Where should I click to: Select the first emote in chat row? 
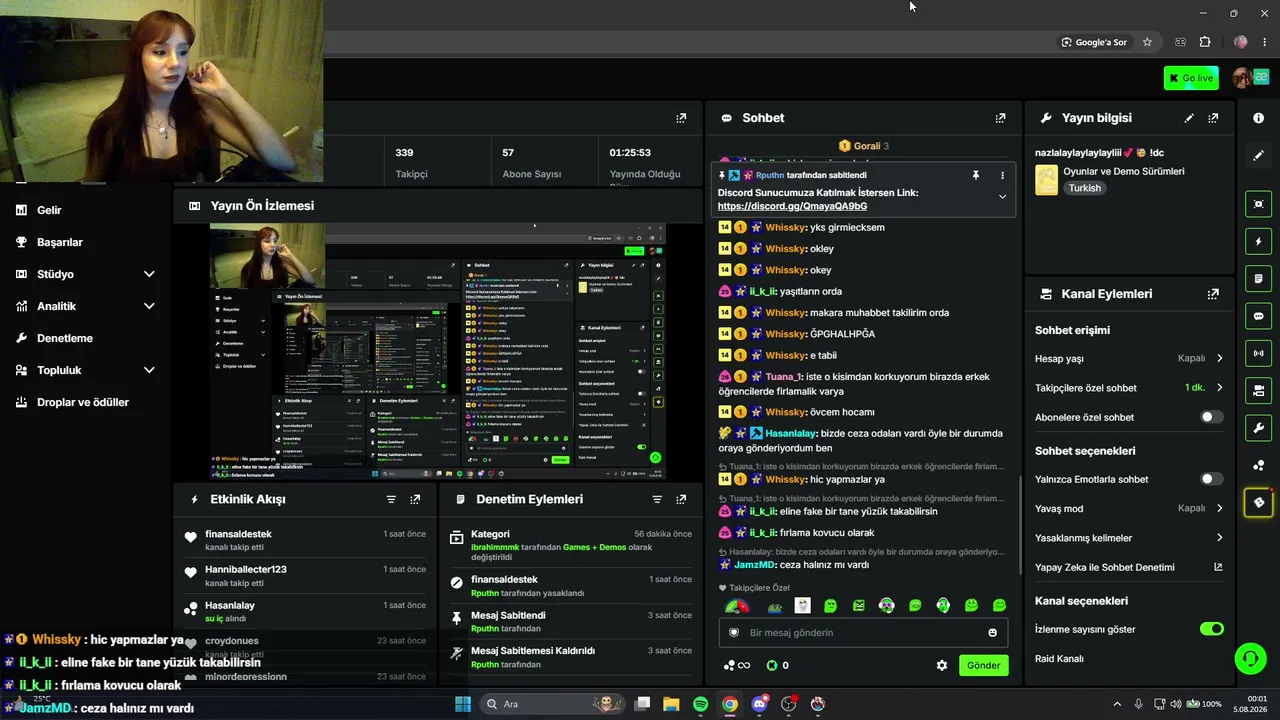[x=736, y=606]
